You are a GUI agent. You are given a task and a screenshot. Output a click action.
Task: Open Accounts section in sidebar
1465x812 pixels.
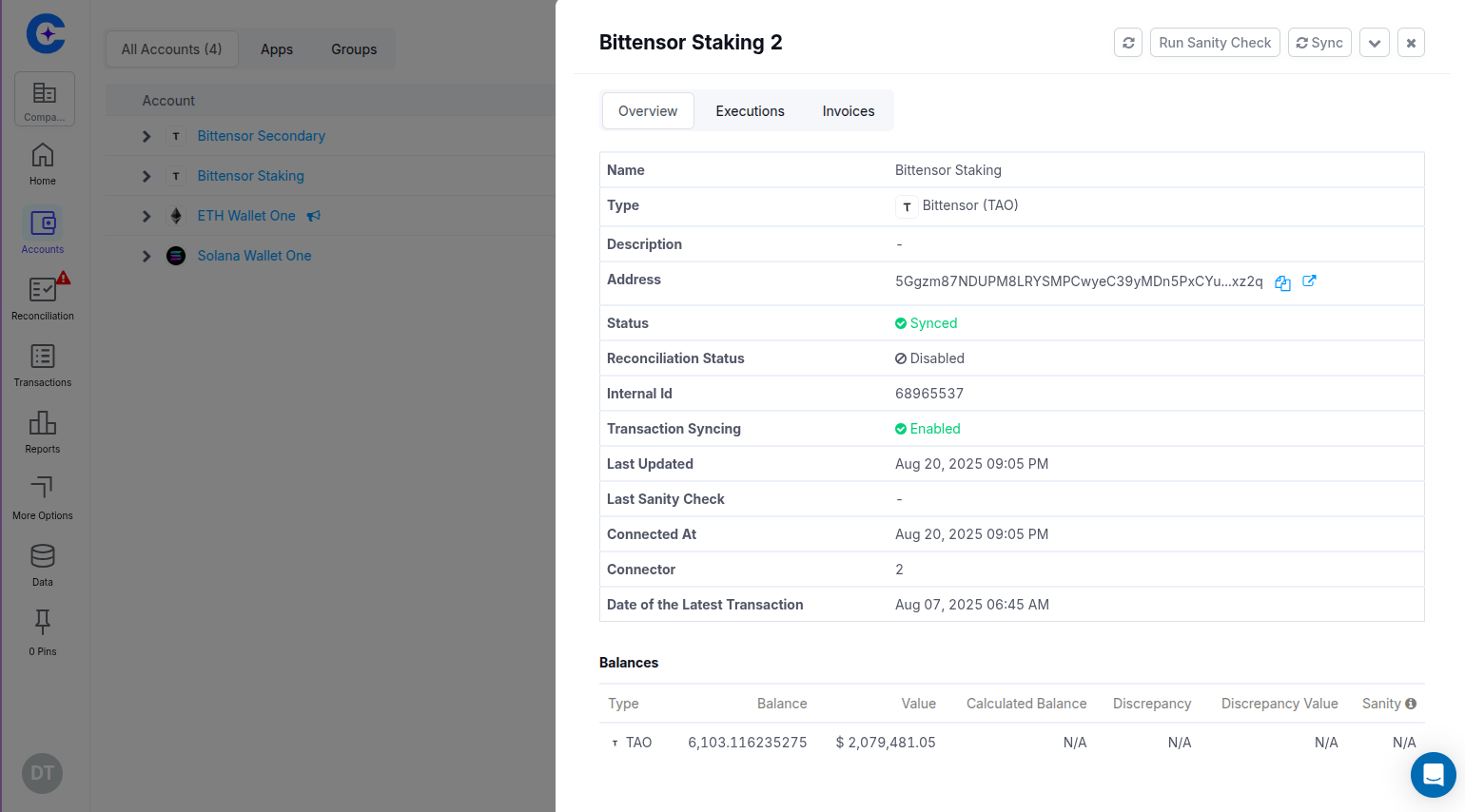(x=43, y=231)
